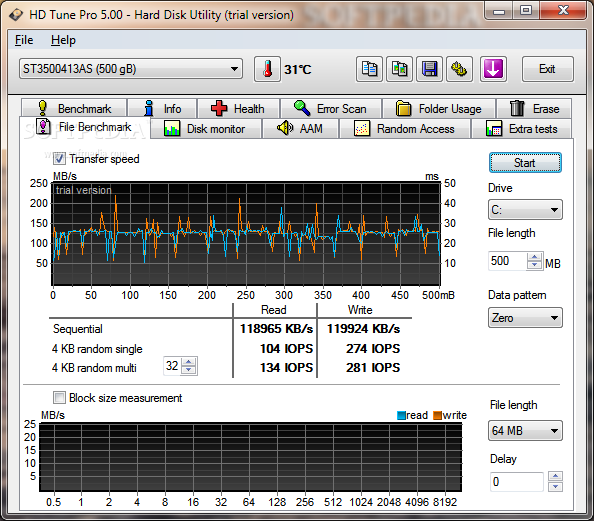Open the Health tab with red cross
The image size is (594, 521).
click(x=239, y=109)
